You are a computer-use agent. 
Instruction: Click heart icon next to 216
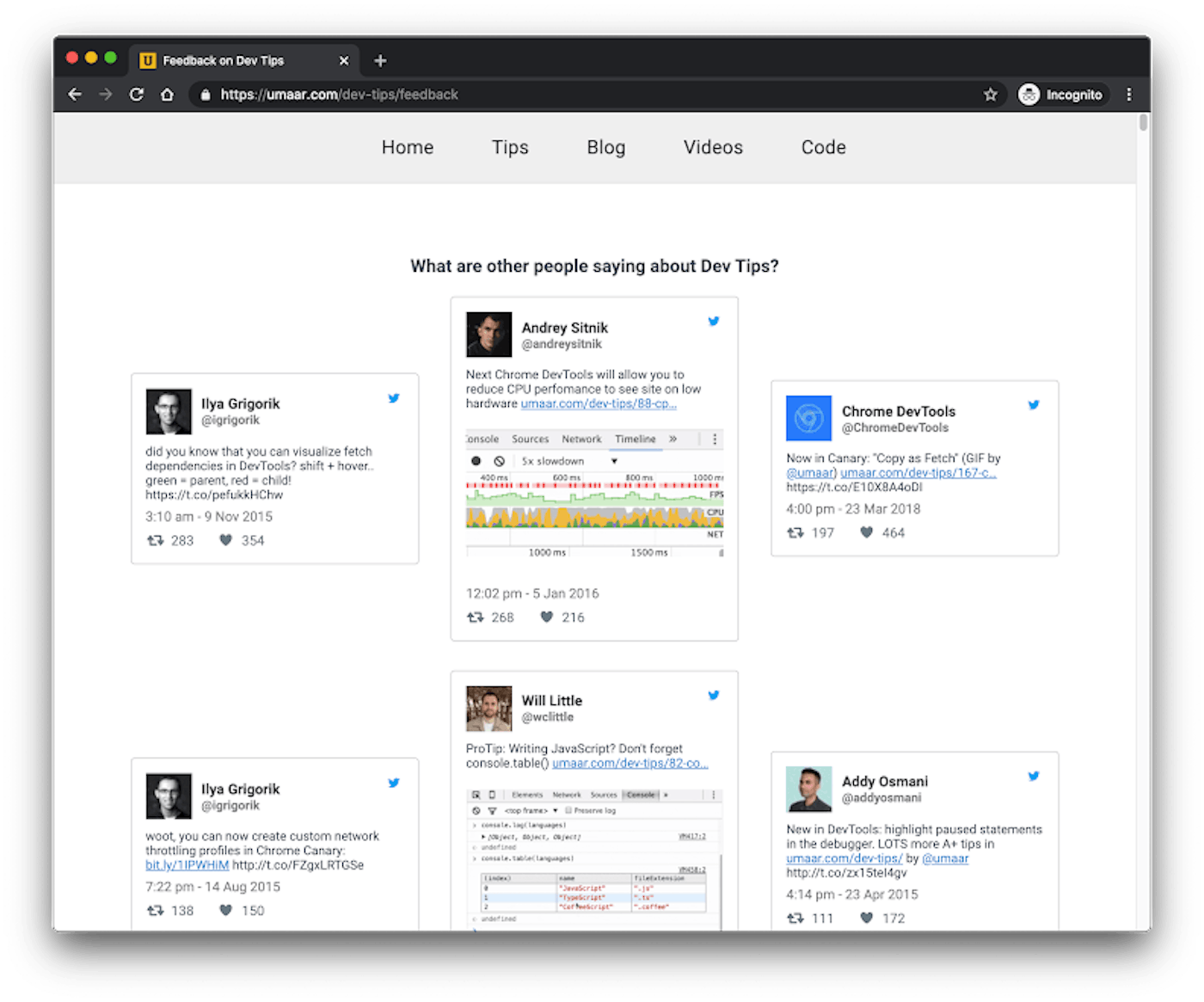[546, 617]
